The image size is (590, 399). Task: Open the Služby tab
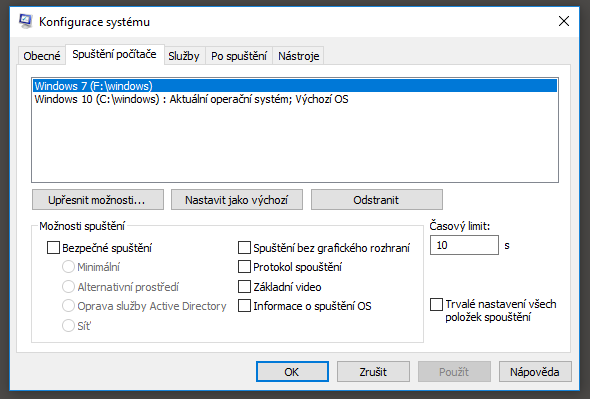point(184,56)
